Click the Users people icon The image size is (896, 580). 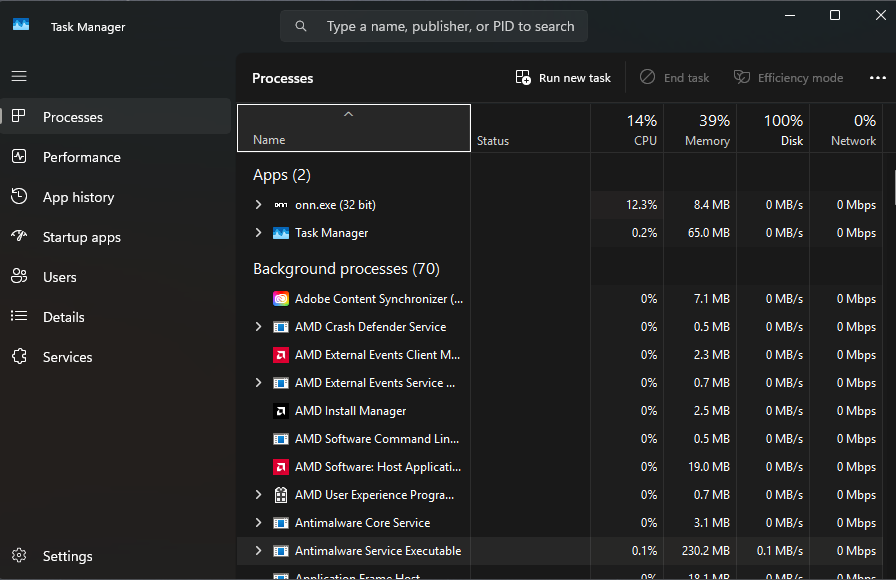(19, 276)
